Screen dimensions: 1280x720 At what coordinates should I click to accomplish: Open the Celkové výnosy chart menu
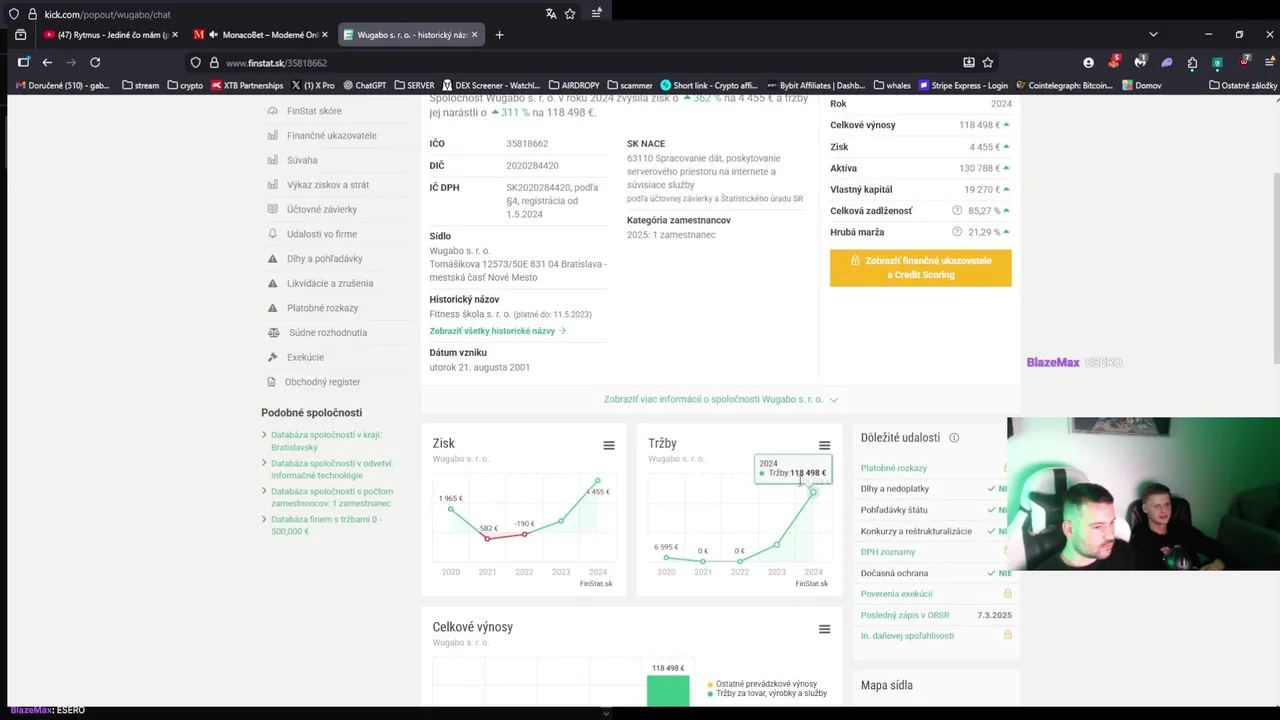tap(824, 629)
